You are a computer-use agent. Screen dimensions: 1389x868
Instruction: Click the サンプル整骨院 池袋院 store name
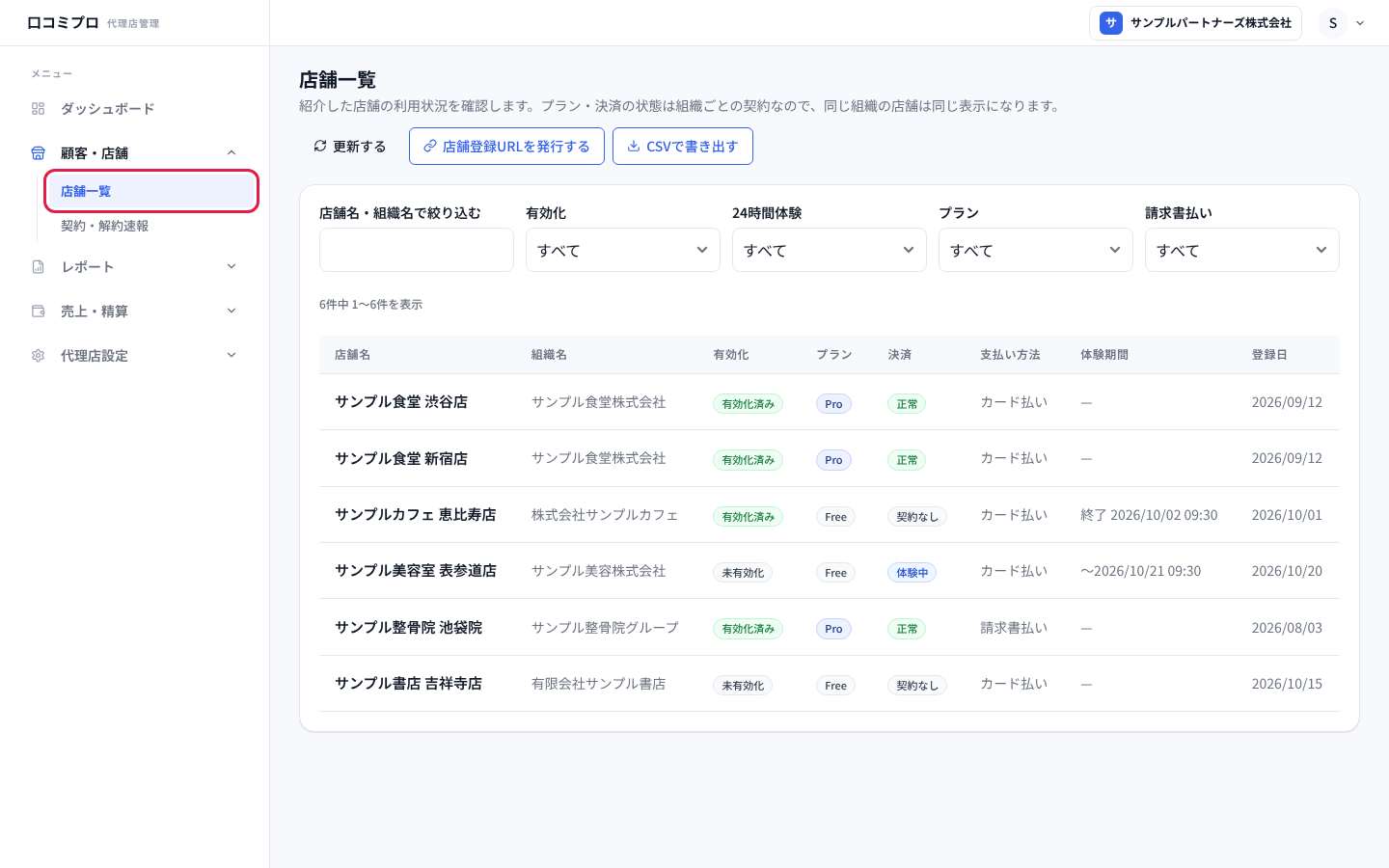[x=408, y=628]
